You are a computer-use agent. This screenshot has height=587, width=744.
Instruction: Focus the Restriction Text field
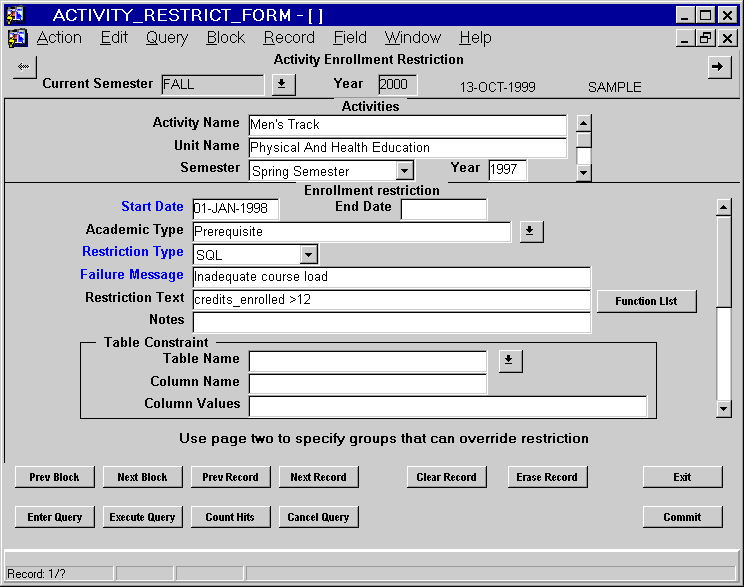(392, 300)
